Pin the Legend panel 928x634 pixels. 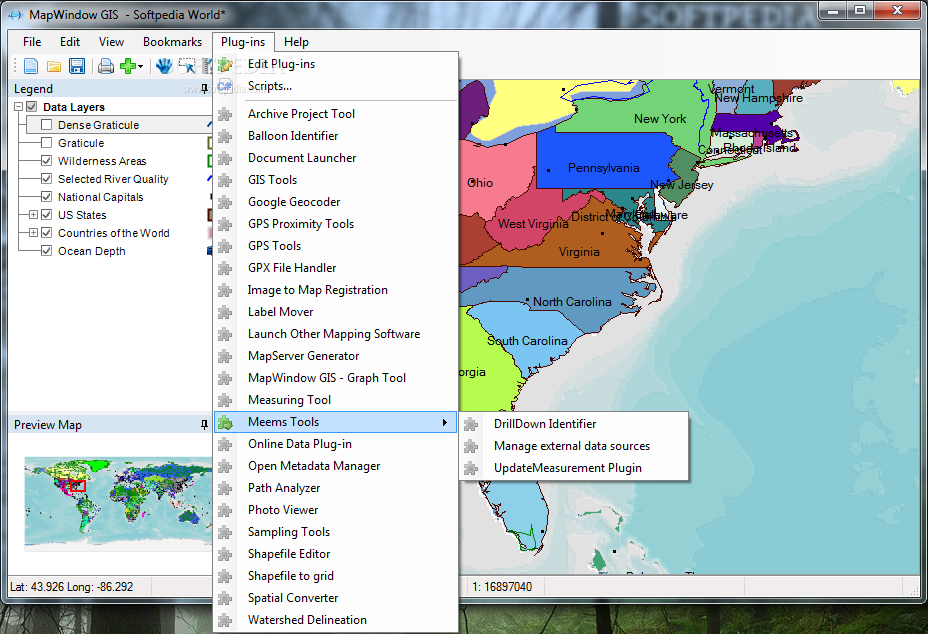point(204,89)
